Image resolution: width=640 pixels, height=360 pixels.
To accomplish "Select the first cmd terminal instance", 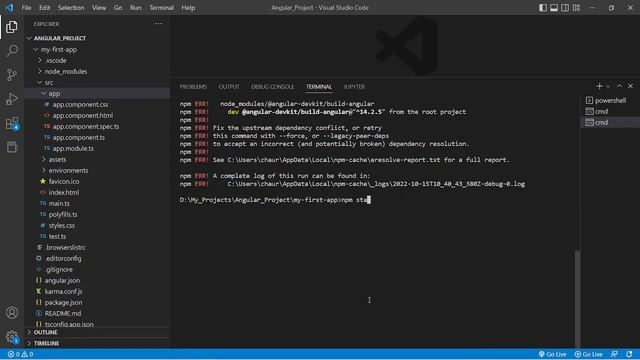I will [x=610, y=111].
